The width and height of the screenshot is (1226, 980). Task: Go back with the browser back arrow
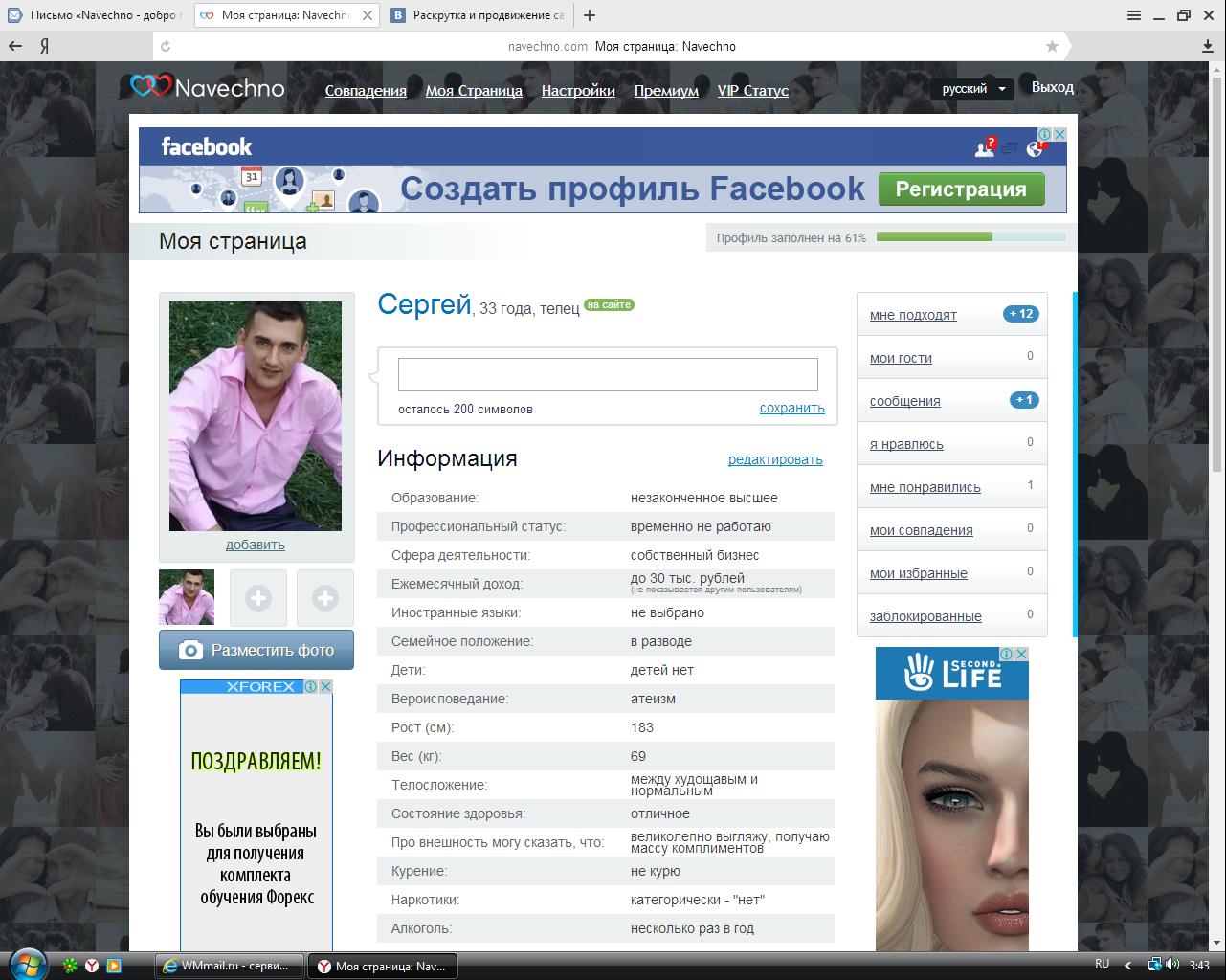click(x=15, y=46)
